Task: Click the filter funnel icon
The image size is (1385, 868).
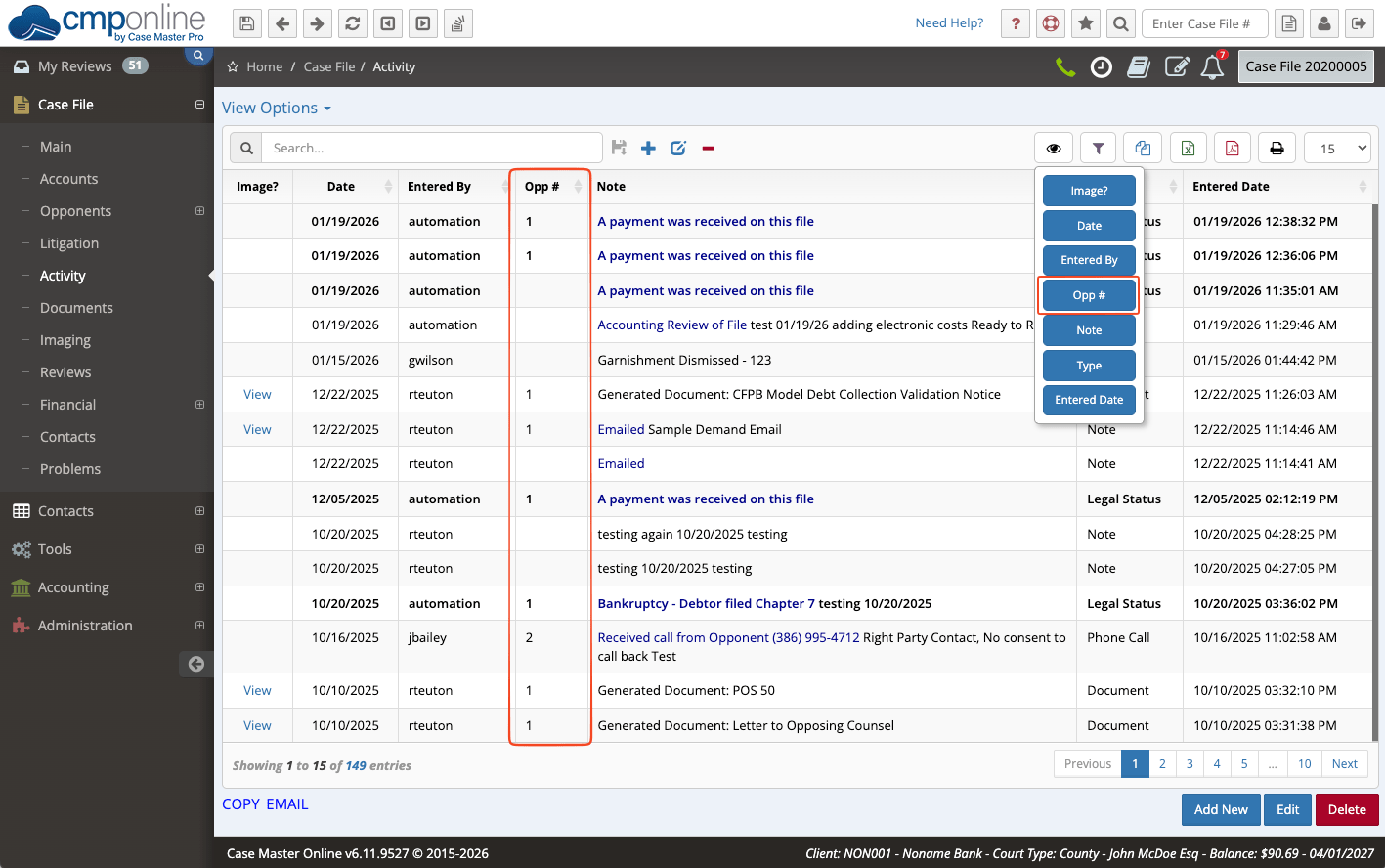Action: tap(1099, 149)
